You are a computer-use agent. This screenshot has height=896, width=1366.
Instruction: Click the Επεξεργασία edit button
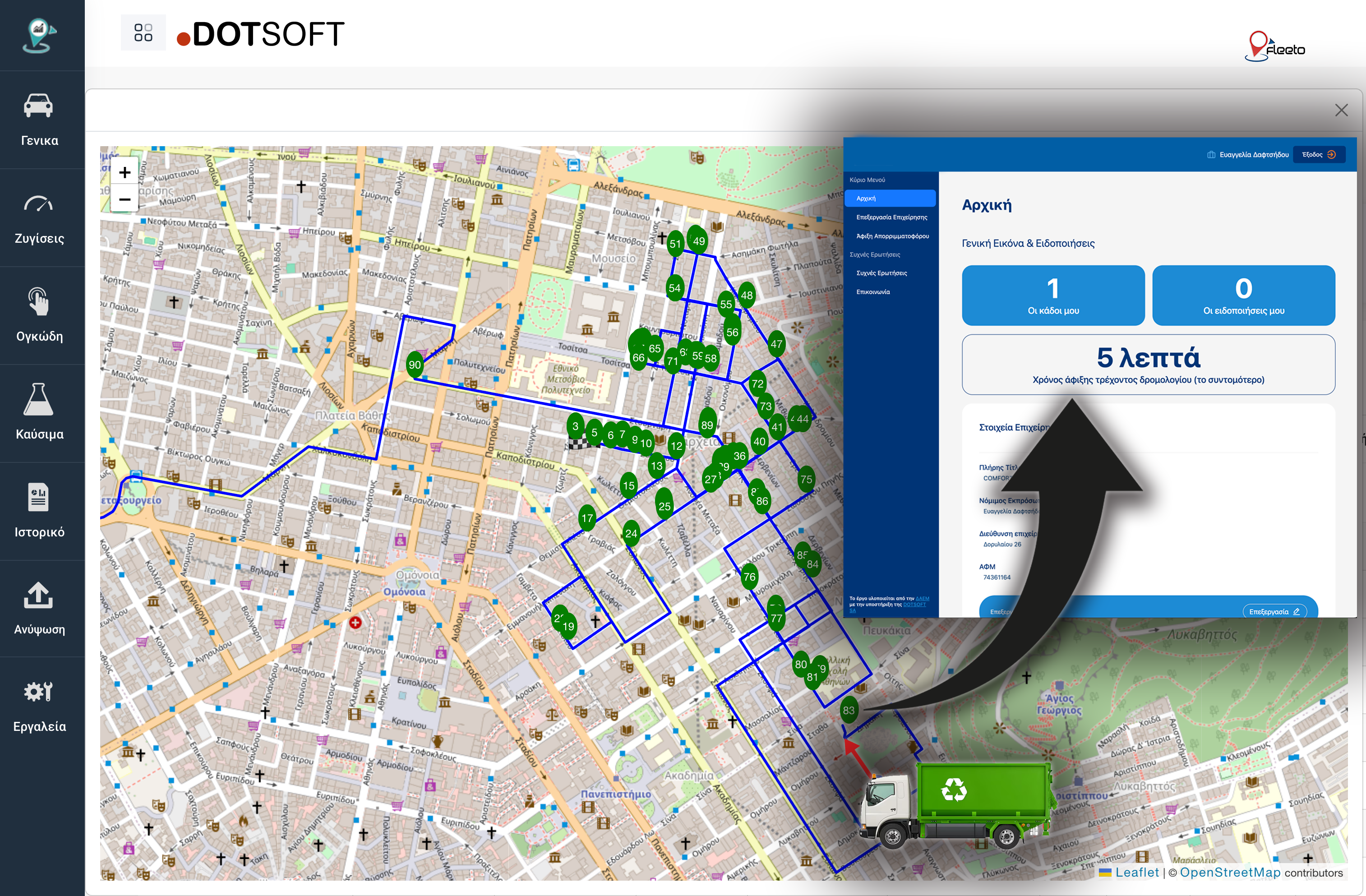(x=1274, y=611)
